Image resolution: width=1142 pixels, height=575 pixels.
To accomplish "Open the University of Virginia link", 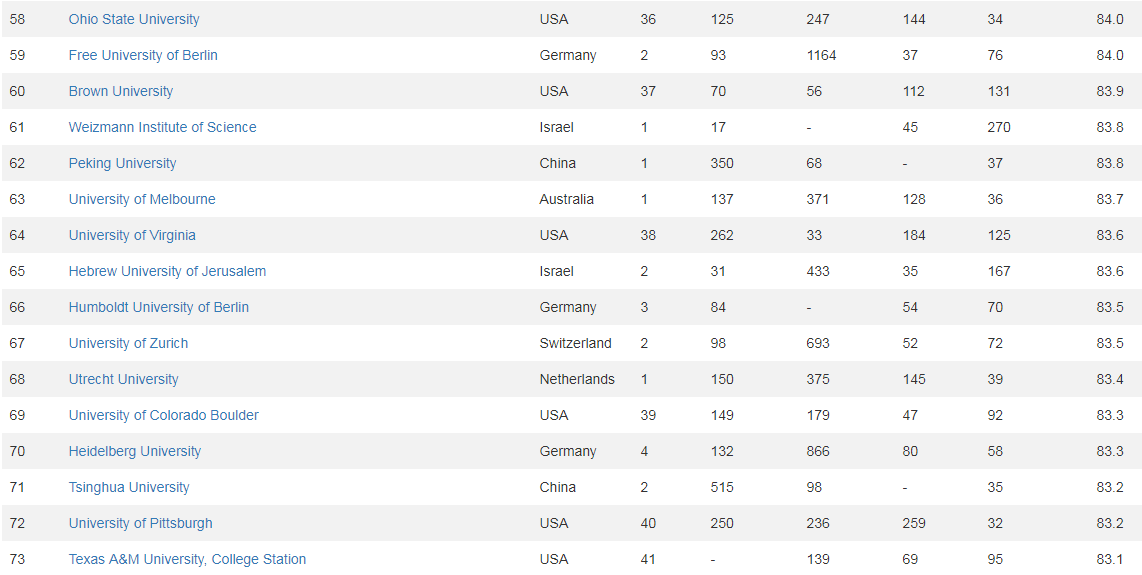I will click(132, 235).
